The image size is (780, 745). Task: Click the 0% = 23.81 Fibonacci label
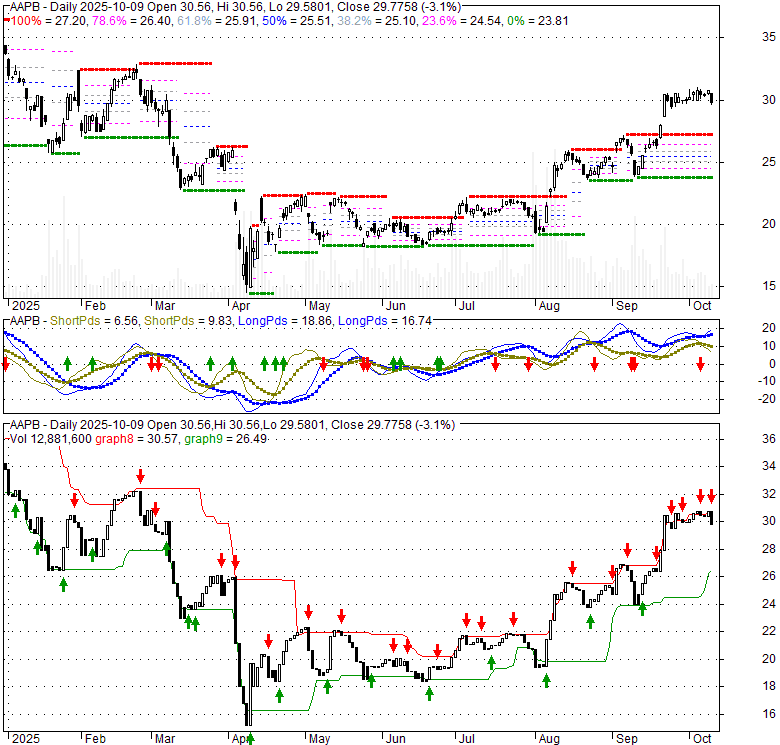(x=537, y=21)
